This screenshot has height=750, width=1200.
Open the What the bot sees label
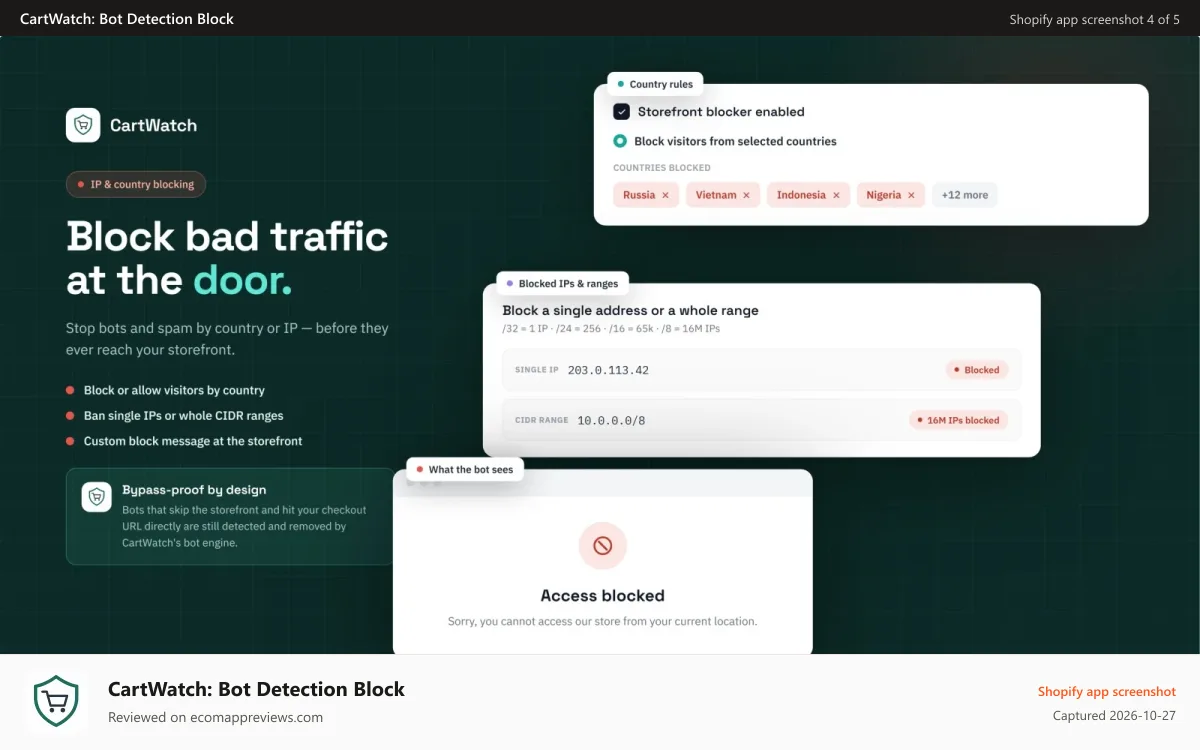pos(465,469)
